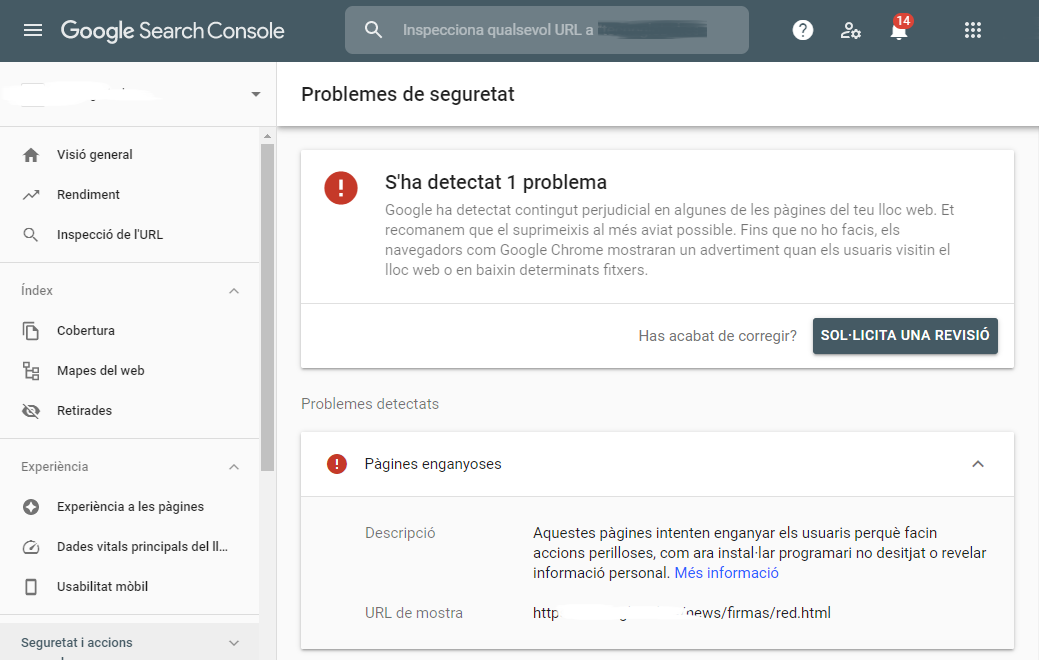This screenshot has height=660, width=1039.
Task: Open notifications bell with 14 alerts
Action: (899, 30)
